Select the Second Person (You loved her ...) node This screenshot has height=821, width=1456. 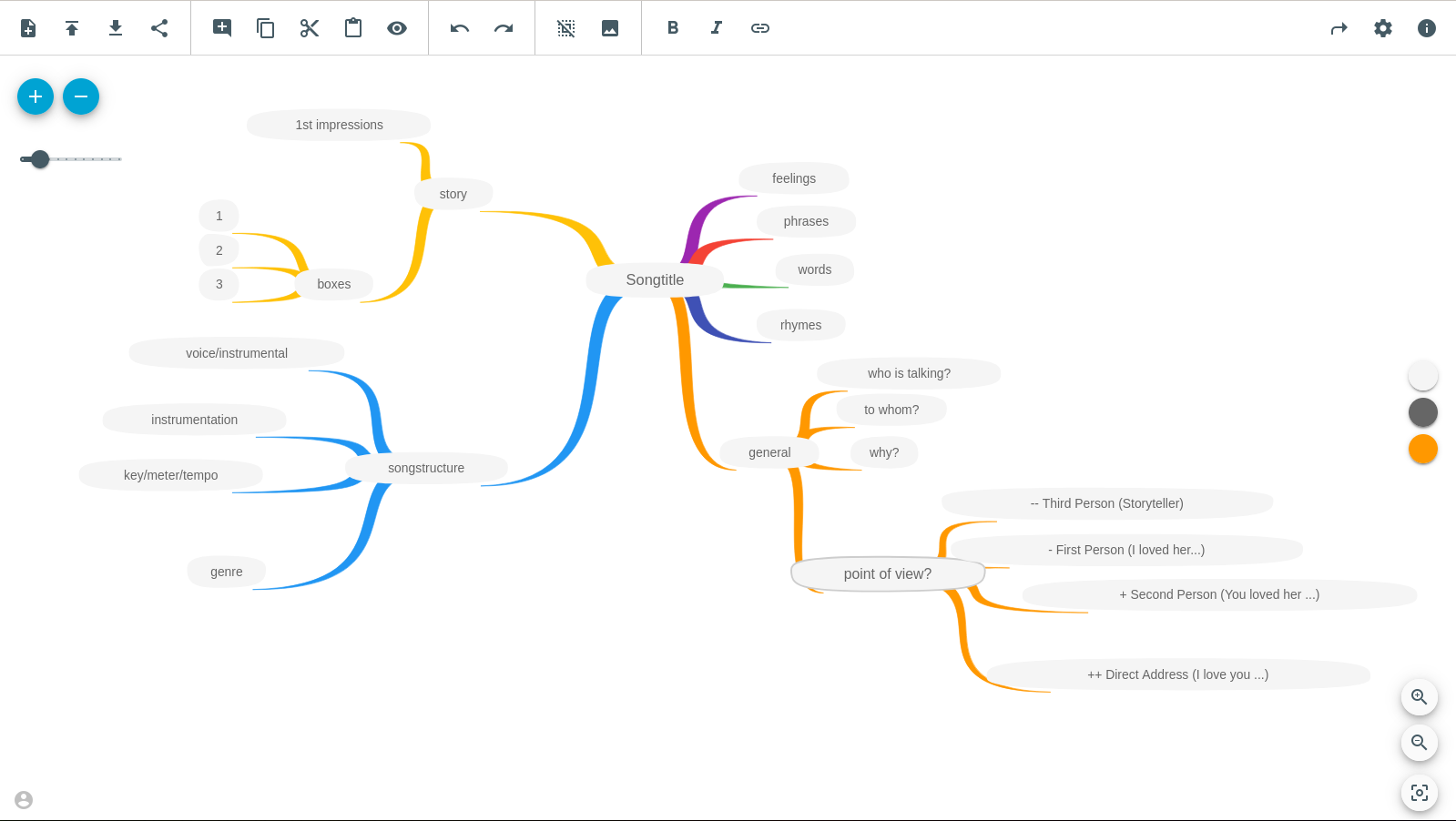[x=1219, y=594]
